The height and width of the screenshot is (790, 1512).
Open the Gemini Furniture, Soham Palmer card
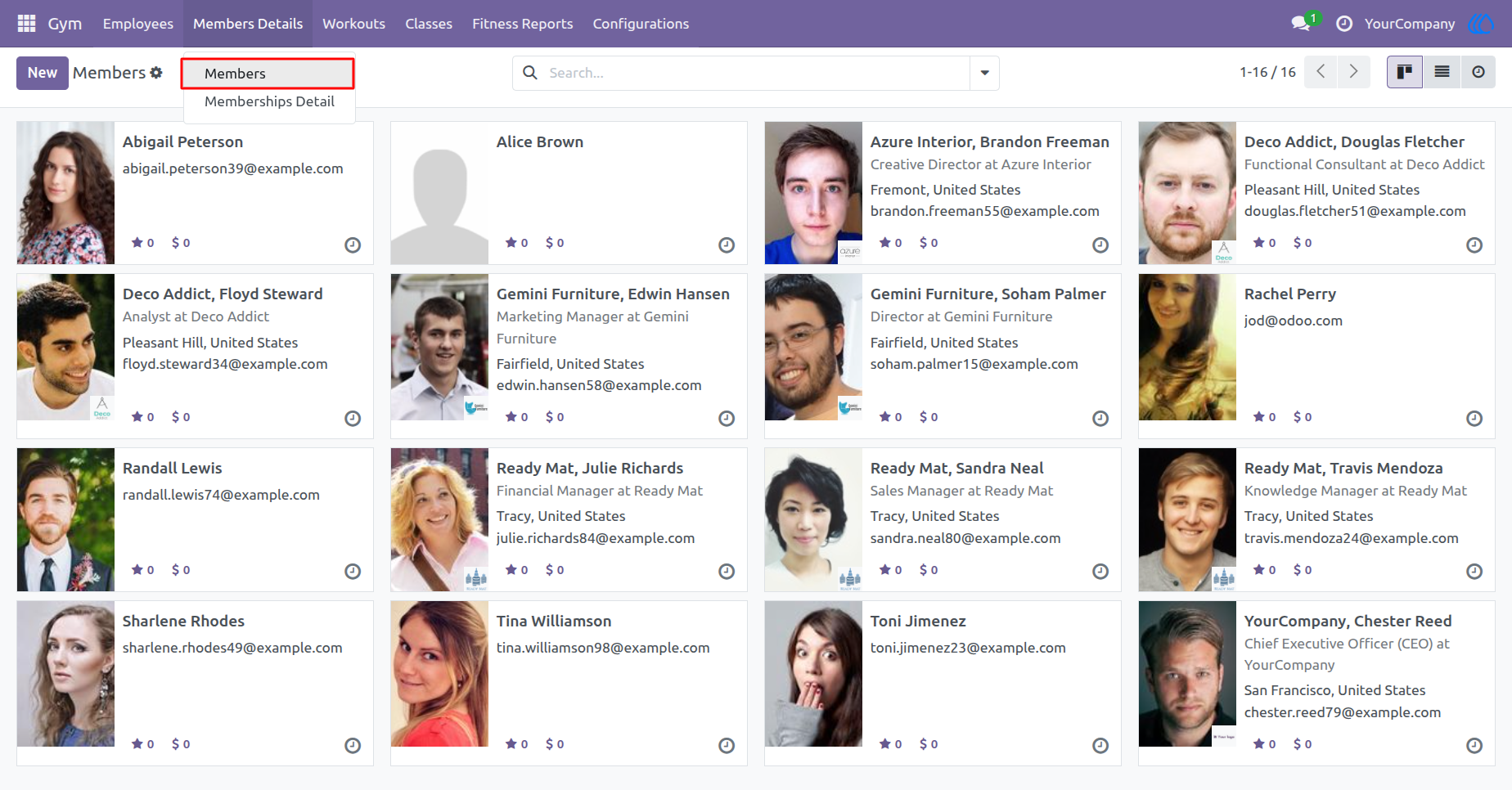[x=943, y=356]
